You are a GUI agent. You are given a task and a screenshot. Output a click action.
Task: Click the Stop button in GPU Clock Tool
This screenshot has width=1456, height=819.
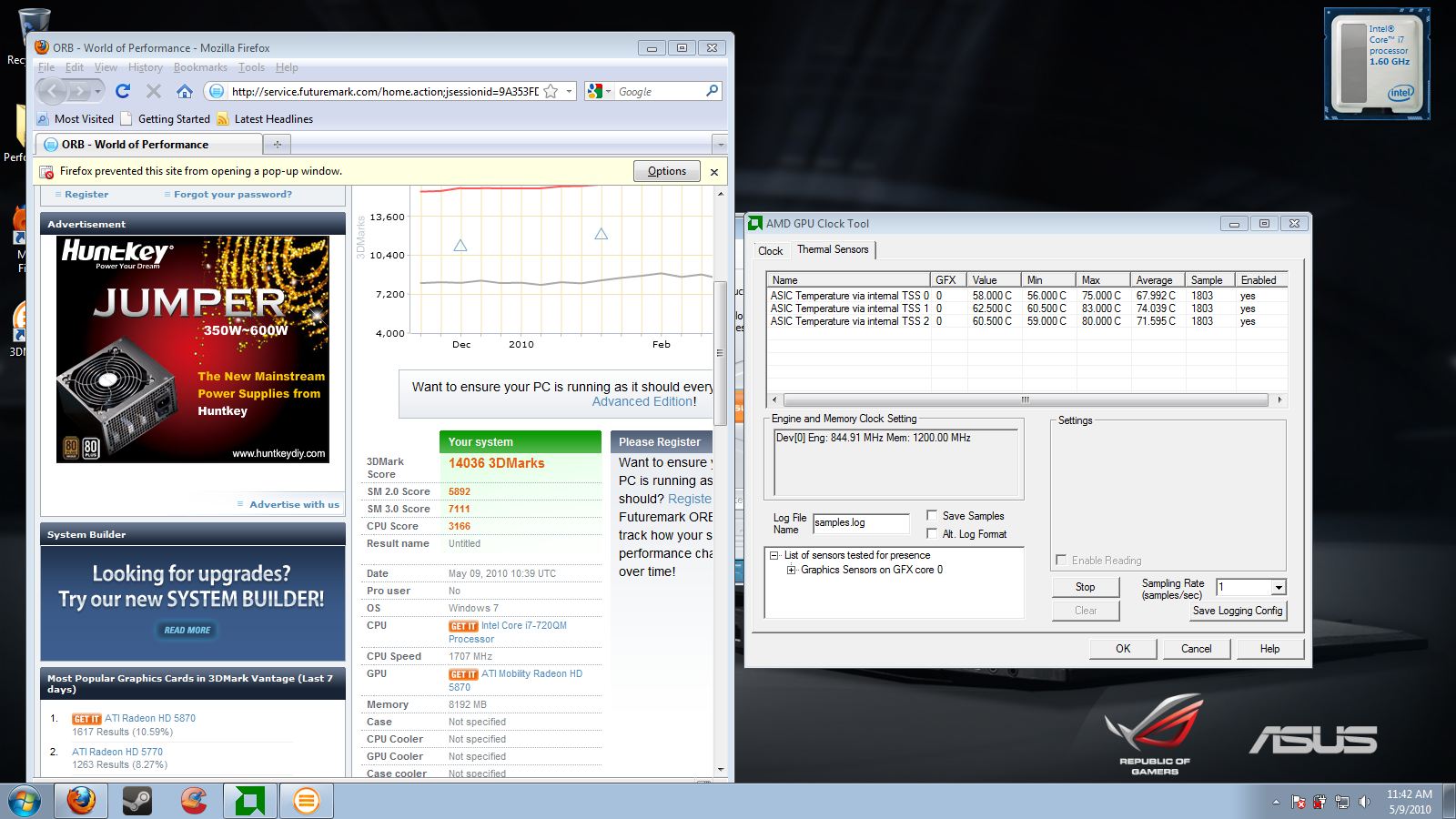click(1086, 587)
